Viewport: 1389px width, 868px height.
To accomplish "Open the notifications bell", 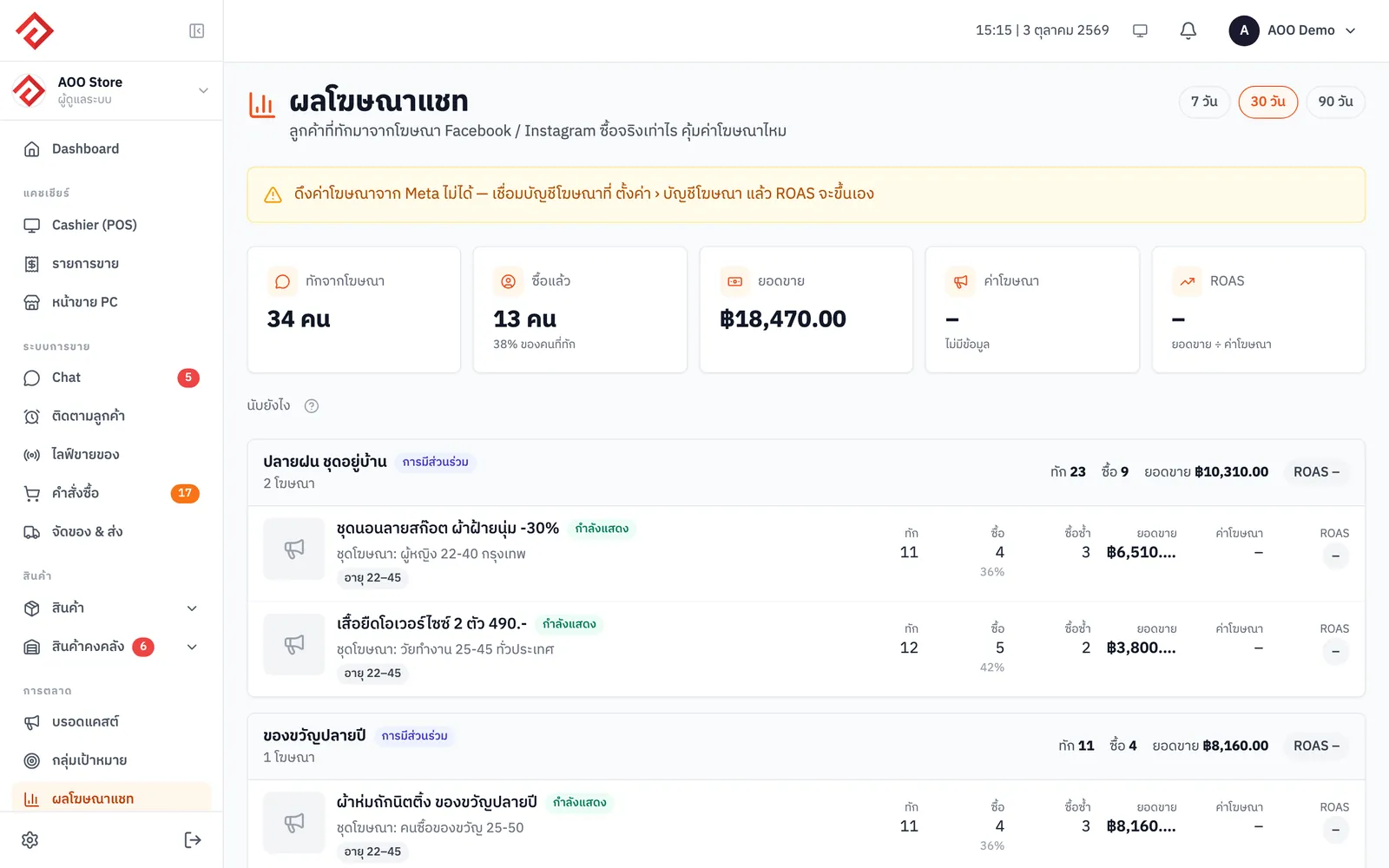I will pyautogui.click(x=1188, y=30).
